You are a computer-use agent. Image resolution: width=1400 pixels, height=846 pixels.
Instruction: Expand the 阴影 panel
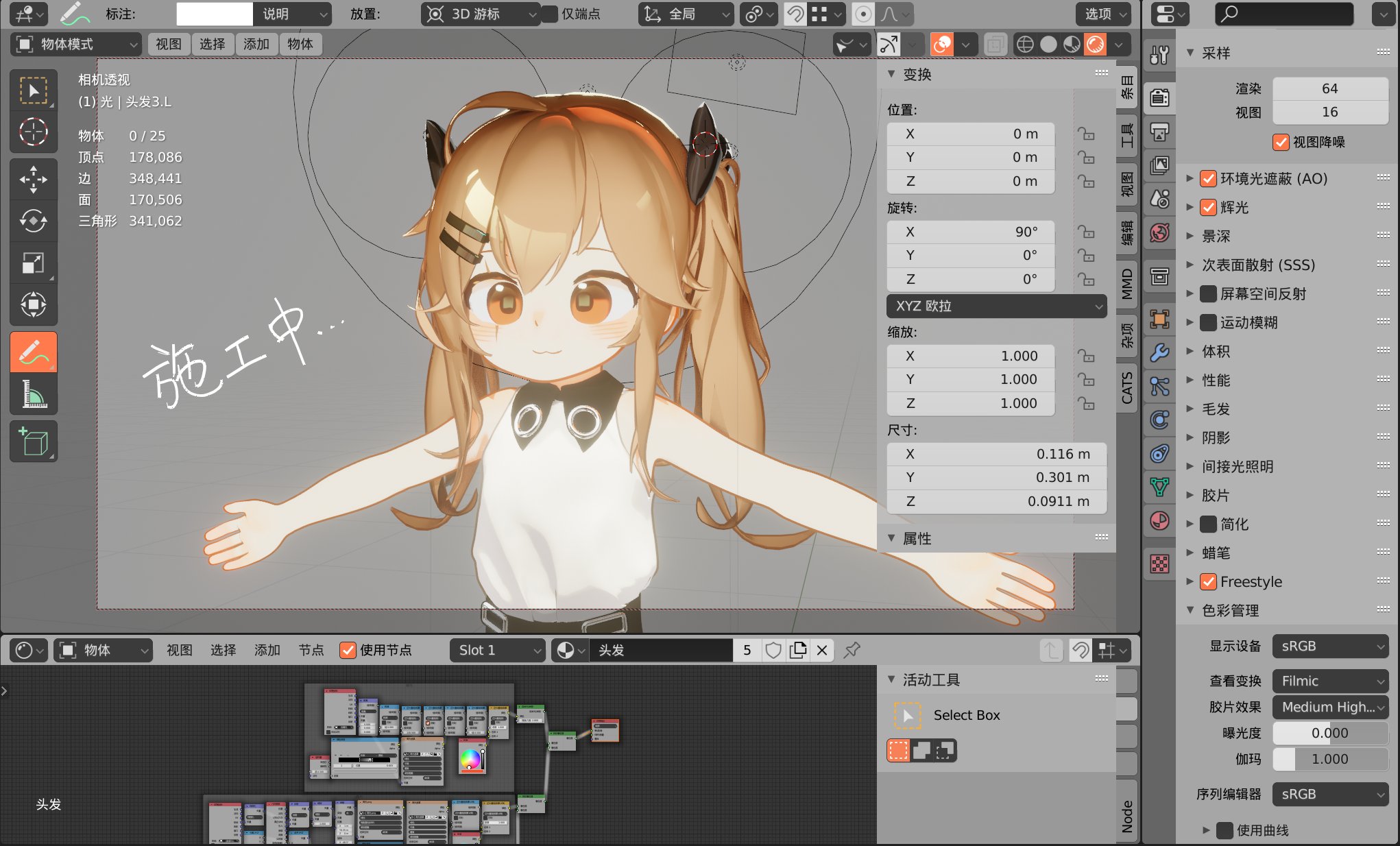(1216, 437)
